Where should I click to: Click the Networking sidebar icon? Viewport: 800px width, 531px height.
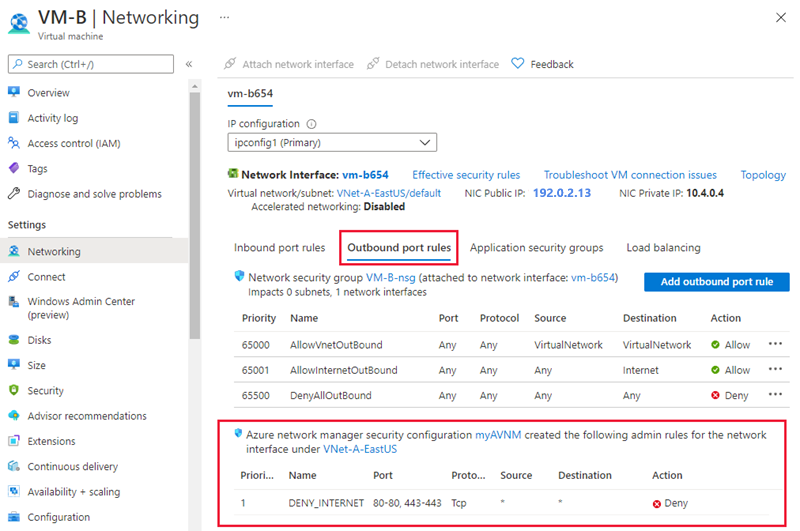coord(14,251)
